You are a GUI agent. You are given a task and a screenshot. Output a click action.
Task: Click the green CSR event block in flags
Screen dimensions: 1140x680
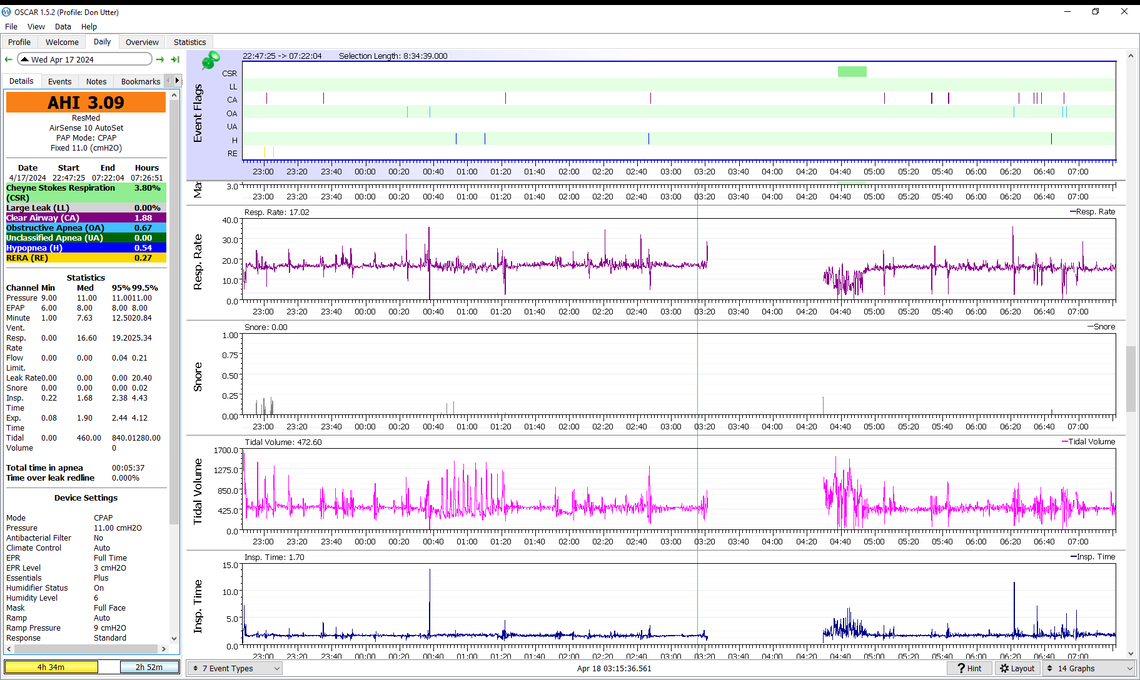(852, 72)
